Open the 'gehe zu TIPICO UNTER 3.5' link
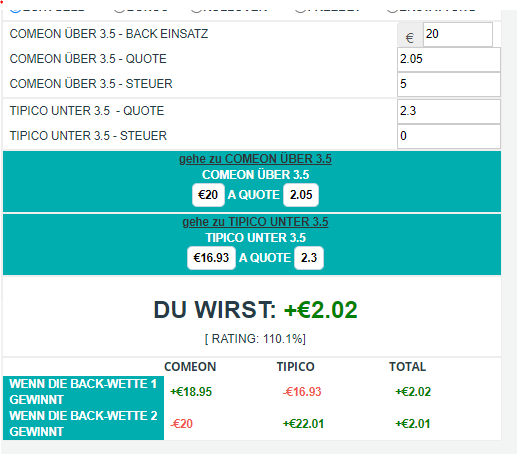517x454 pixels. (255, 222)
